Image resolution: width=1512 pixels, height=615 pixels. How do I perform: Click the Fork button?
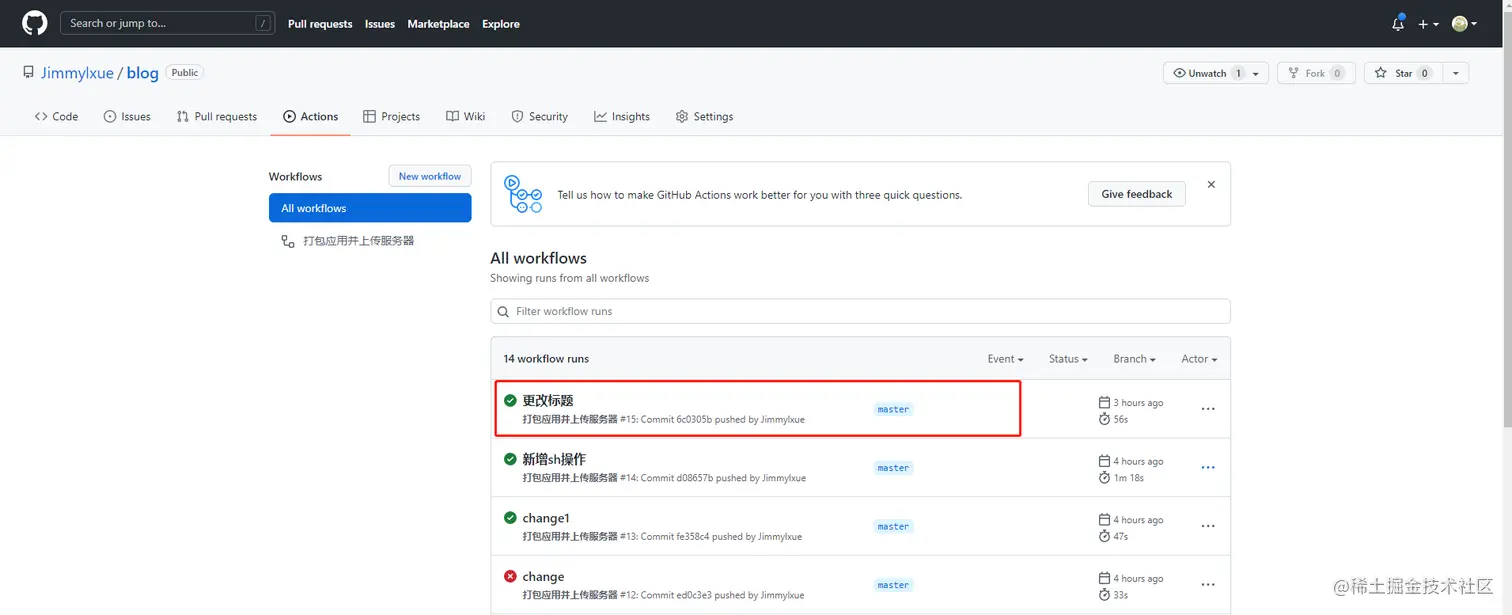click(1316, 73)
